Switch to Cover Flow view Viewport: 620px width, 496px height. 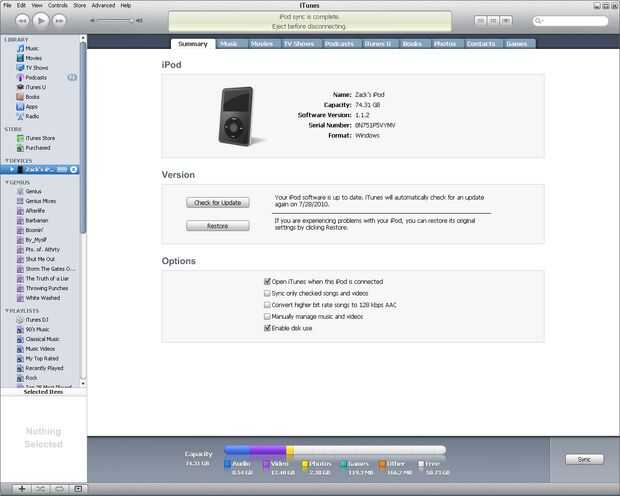tap(506, 20)
